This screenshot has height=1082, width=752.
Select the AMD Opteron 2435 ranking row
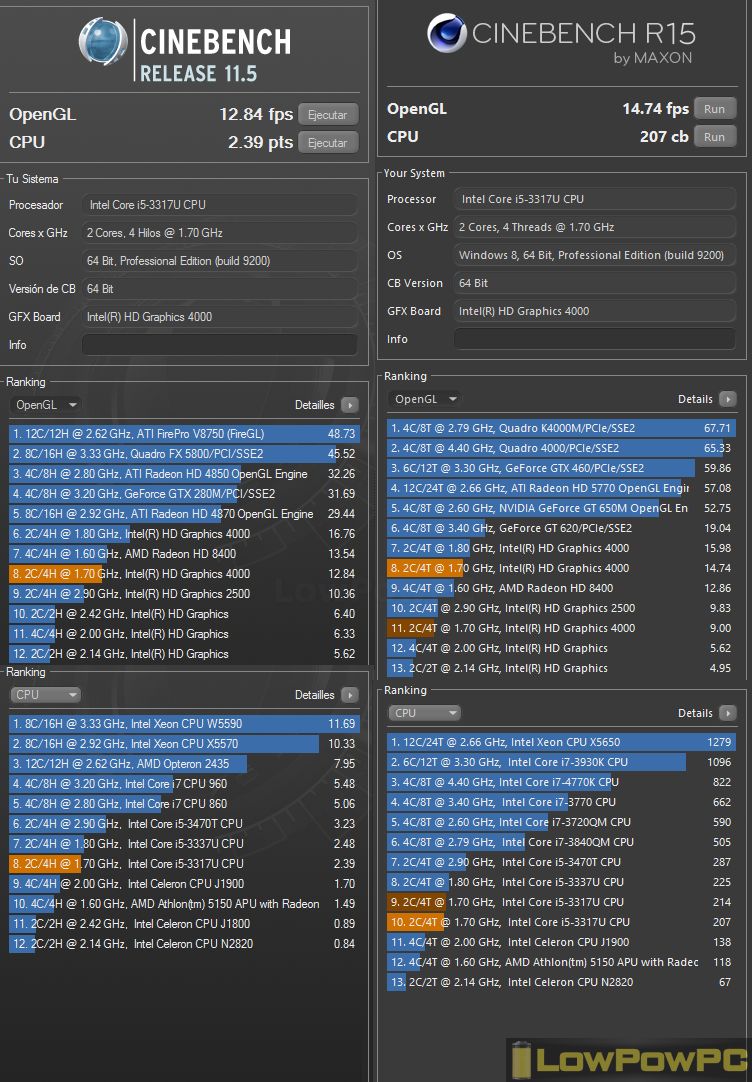coord(184,764)
